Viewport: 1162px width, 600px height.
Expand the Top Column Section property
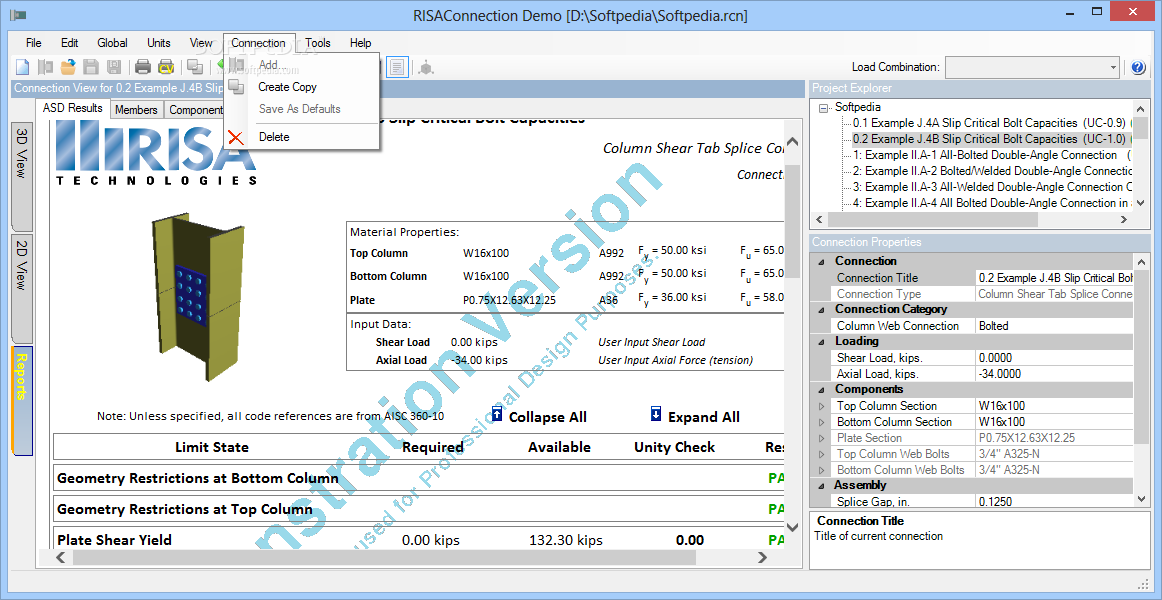(x=820, y=406)
